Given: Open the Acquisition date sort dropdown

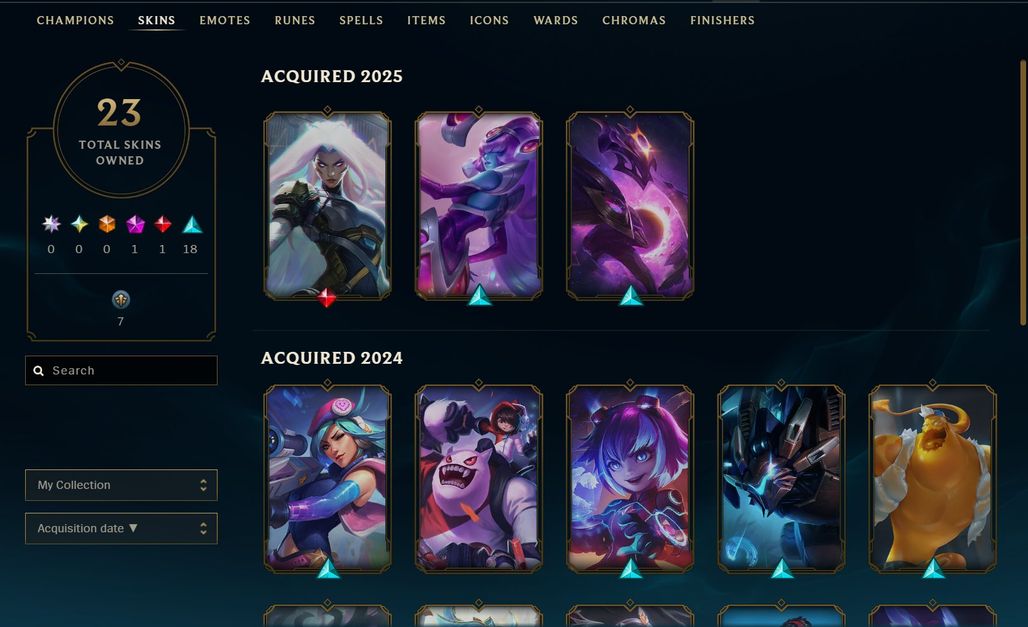Looking at the screenshot, I should (121, 529).
